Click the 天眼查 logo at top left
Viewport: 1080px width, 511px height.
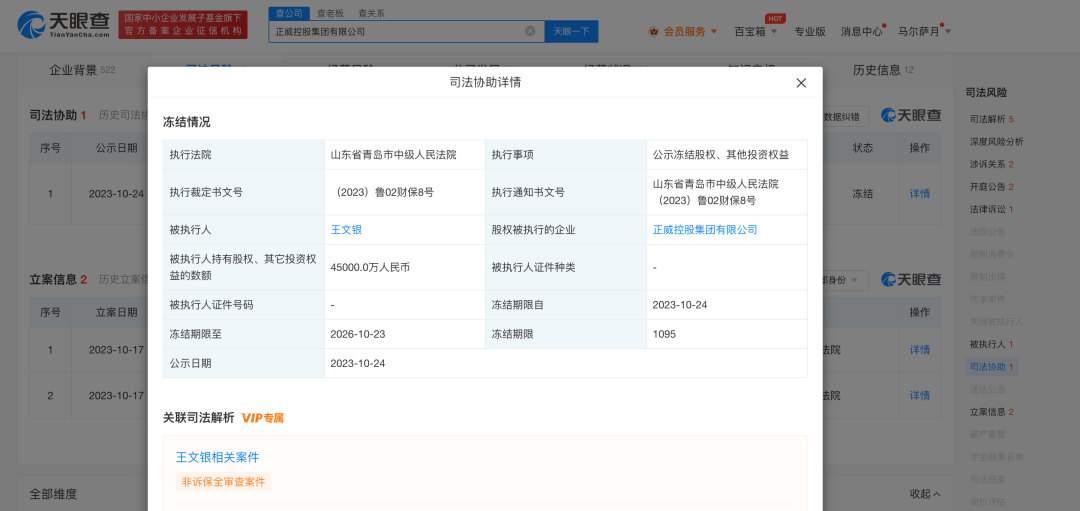[x=63, y=25]
